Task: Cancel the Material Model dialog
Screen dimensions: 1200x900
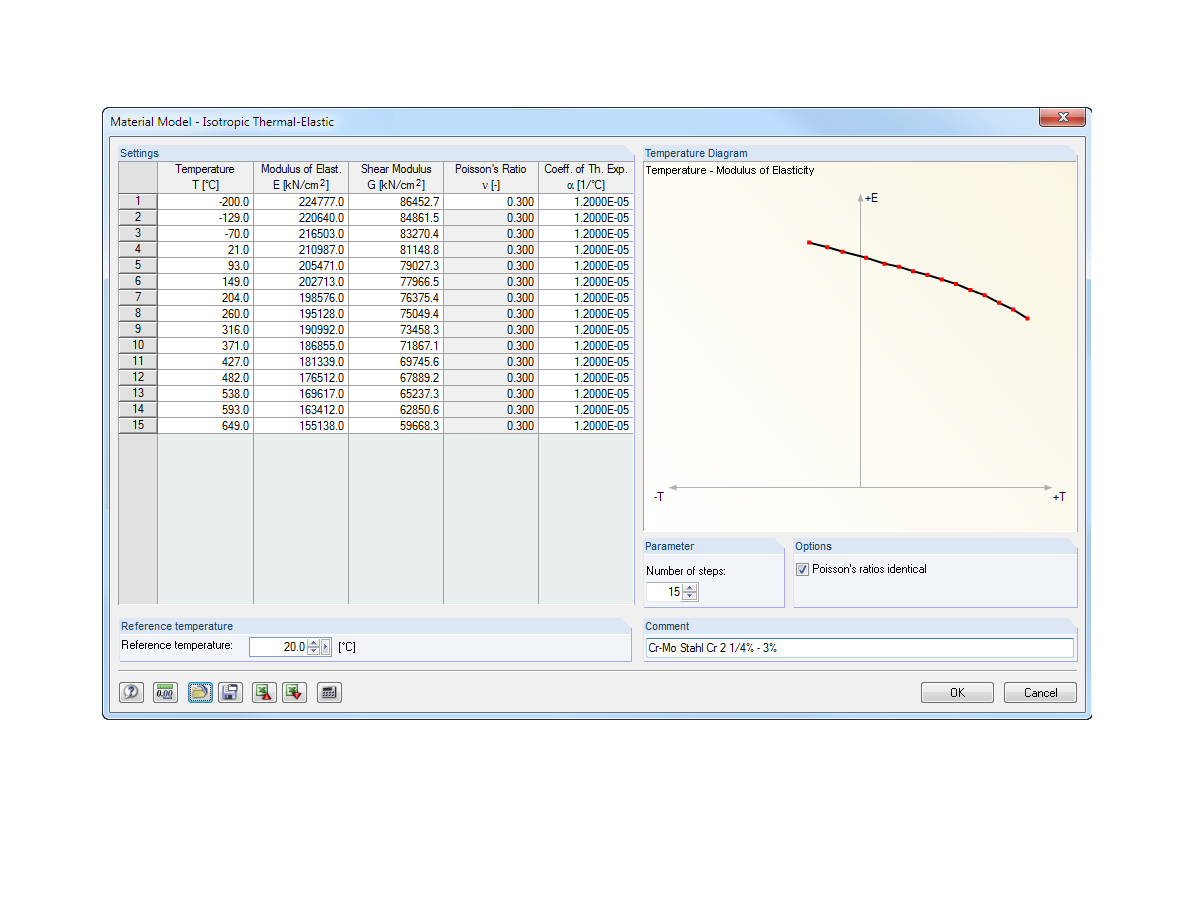Action: point(1040,692)
